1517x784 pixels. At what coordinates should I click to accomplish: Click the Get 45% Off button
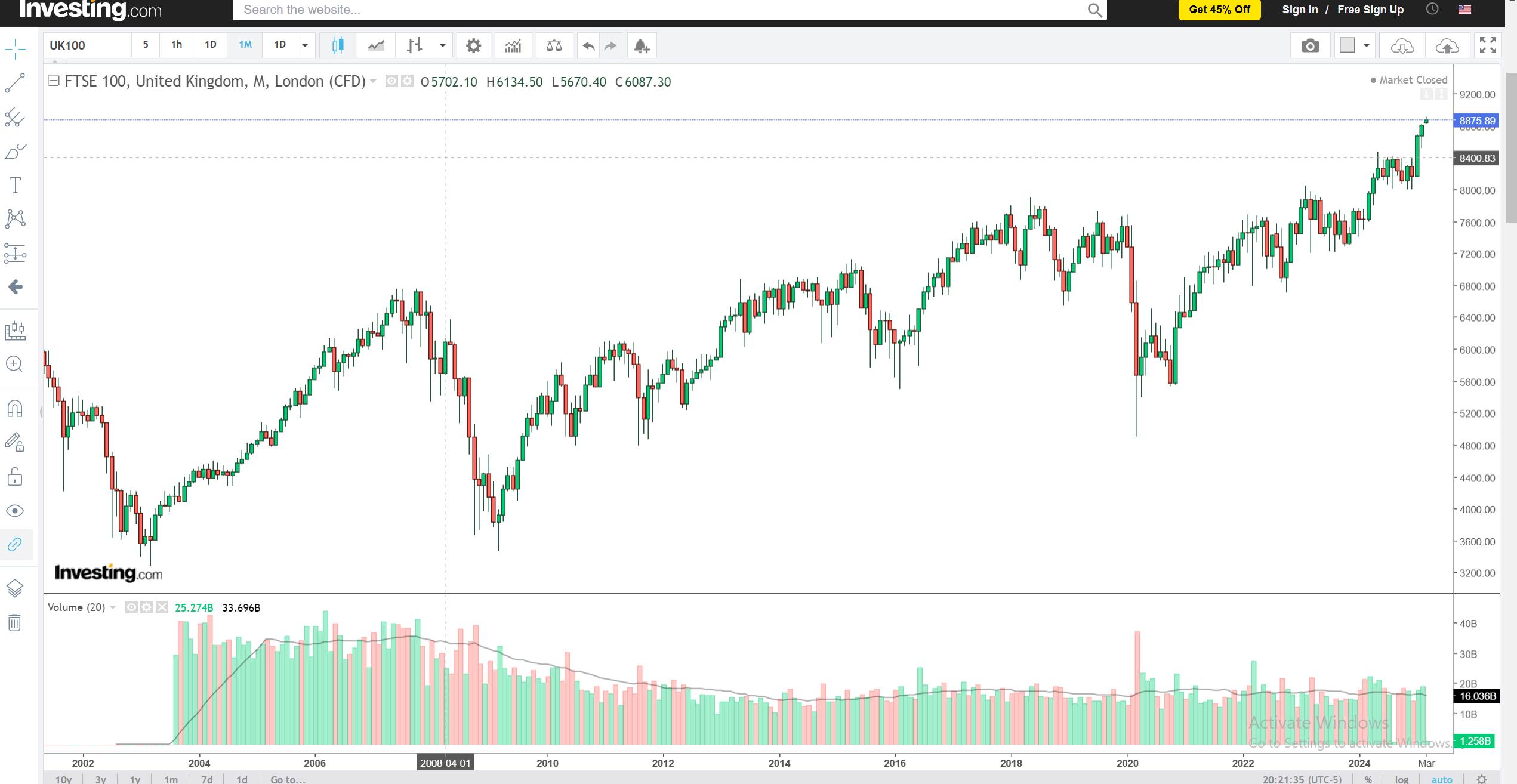point(1219,10)
